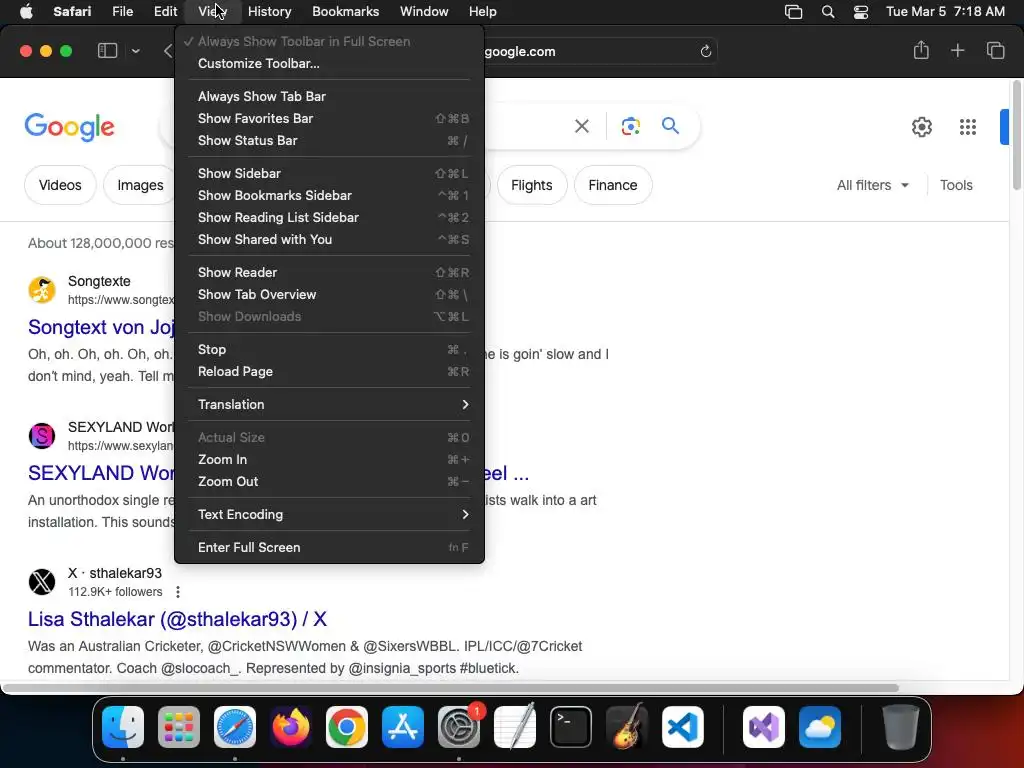Click the Stage Manager icon in menu bar
Image resolution: width=1024 pixels, height=768 pixels.
(x=793, y=12)
